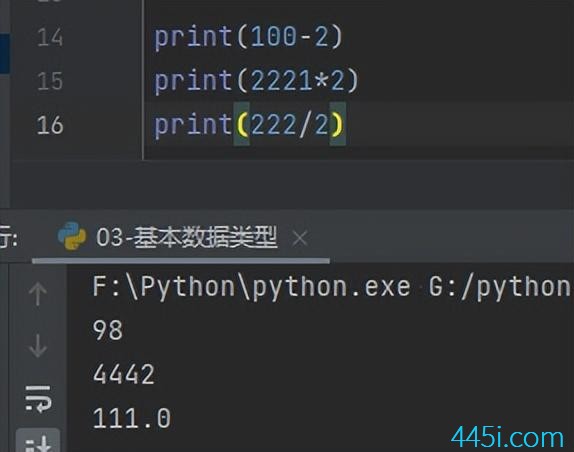Click the up arrow in run console
The width and height of the screenshot is (574, 452).
pyautogui.click(x=37, y=294)
